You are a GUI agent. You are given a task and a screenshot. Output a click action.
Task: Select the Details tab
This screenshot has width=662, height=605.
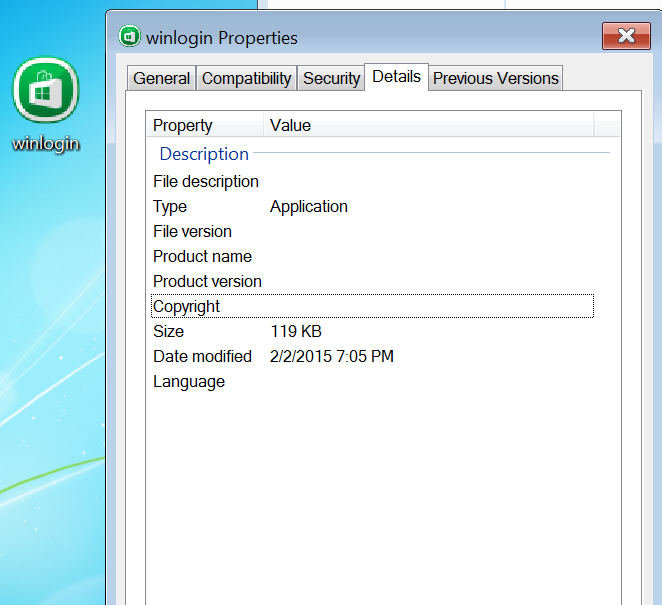point(396,77)
